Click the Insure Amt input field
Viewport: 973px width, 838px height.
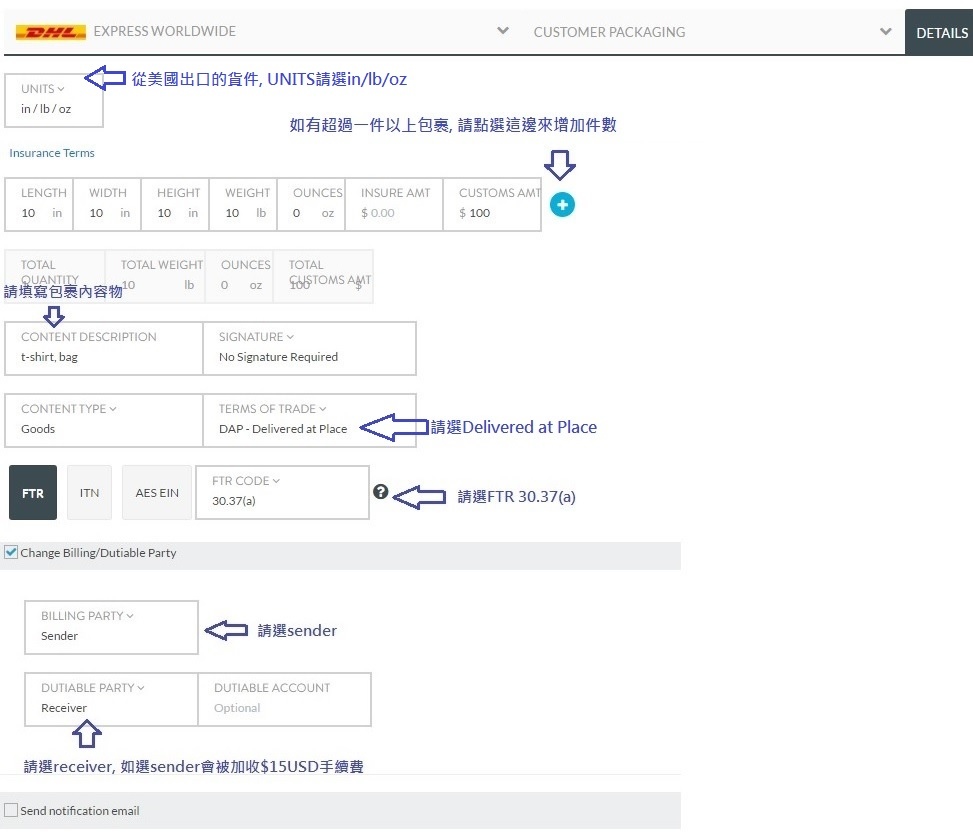[394, 205]
